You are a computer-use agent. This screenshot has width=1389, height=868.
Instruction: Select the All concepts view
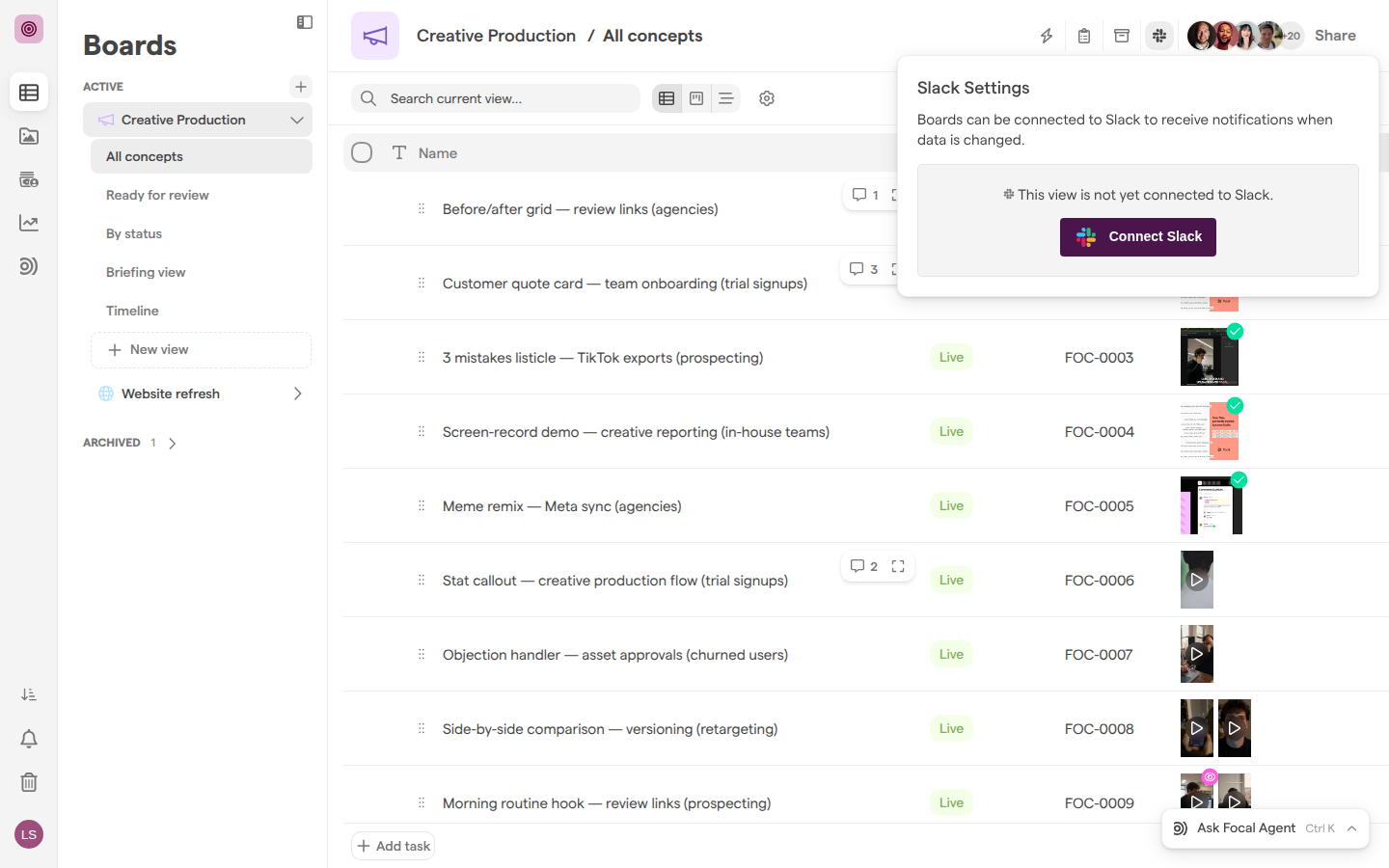tap(202, 156)
